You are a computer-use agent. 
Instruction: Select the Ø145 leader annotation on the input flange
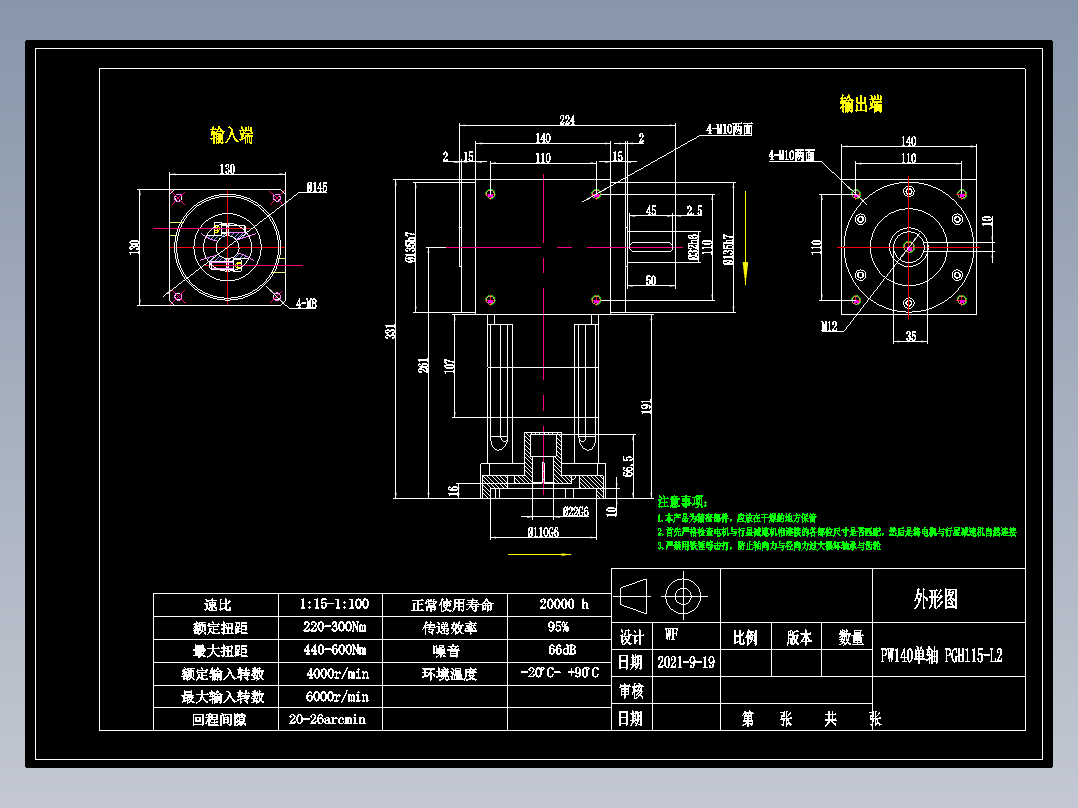coord(318,185)
